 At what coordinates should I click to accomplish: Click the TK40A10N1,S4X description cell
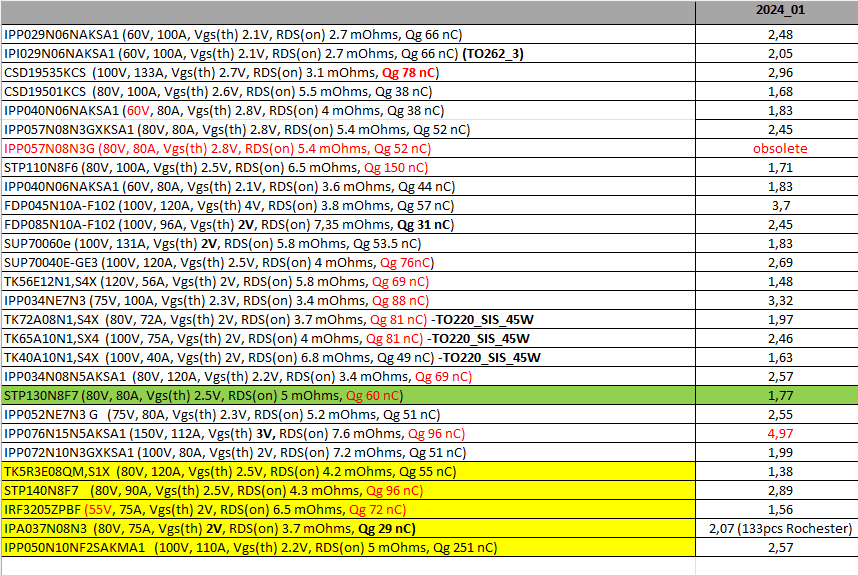[349, 358]
